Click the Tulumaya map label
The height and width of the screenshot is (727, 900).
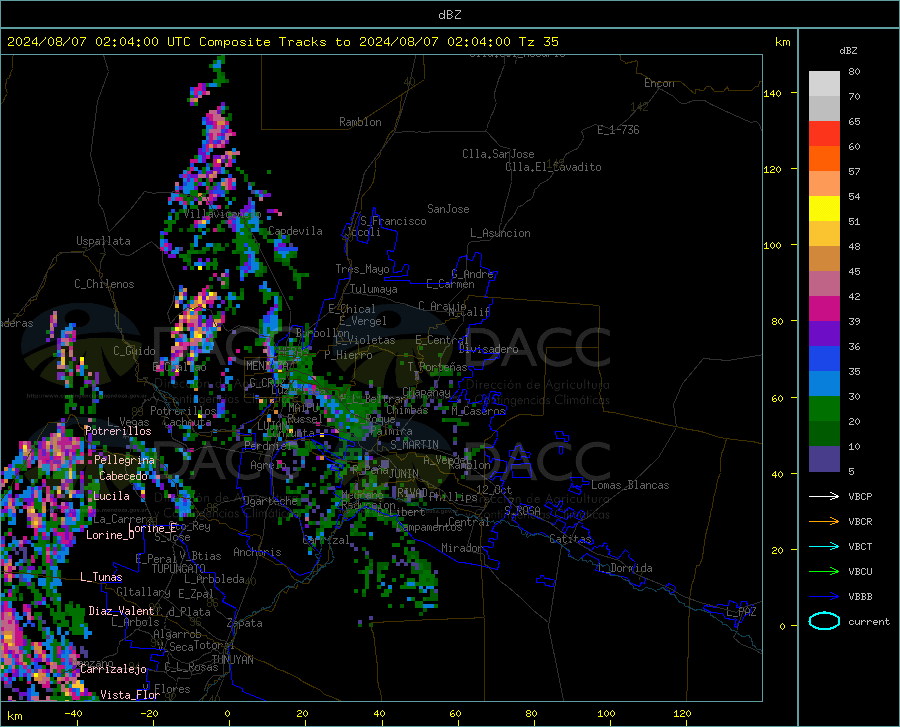tap(373, 289)
